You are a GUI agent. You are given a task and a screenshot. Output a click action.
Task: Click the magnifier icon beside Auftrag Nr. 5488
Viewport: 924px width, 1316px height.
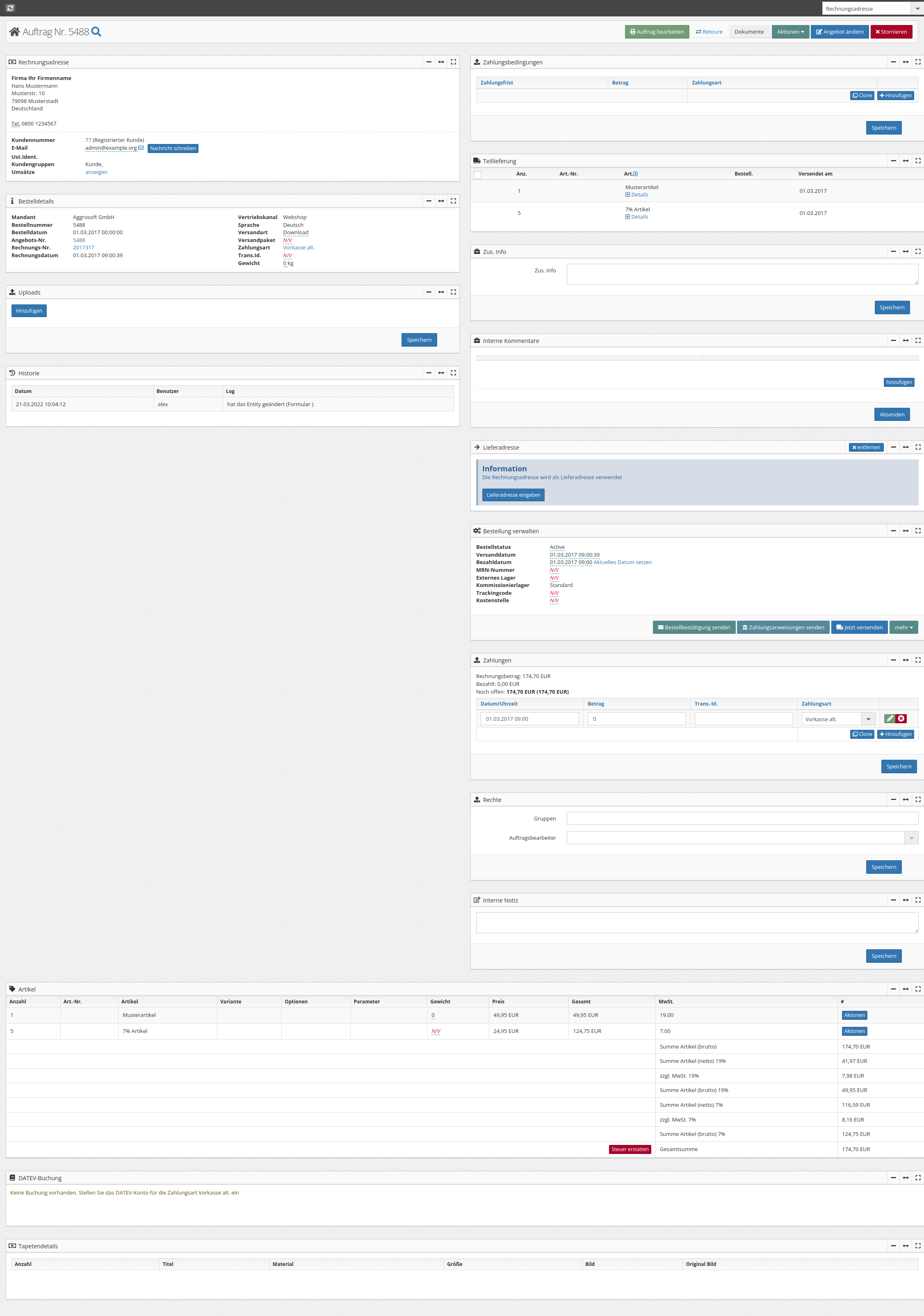[x=96, y=32]
